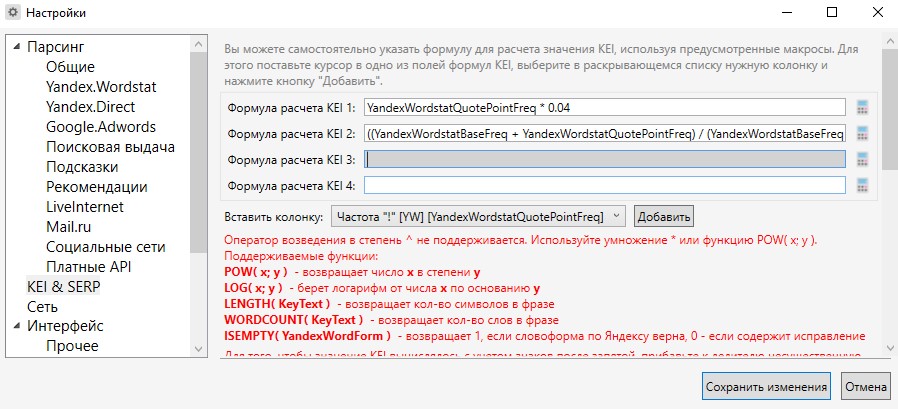Image resolution: width=898 pixels, height=409 pixels.
Task: Select Общие in the settings tree
Action: click(70, 67)
